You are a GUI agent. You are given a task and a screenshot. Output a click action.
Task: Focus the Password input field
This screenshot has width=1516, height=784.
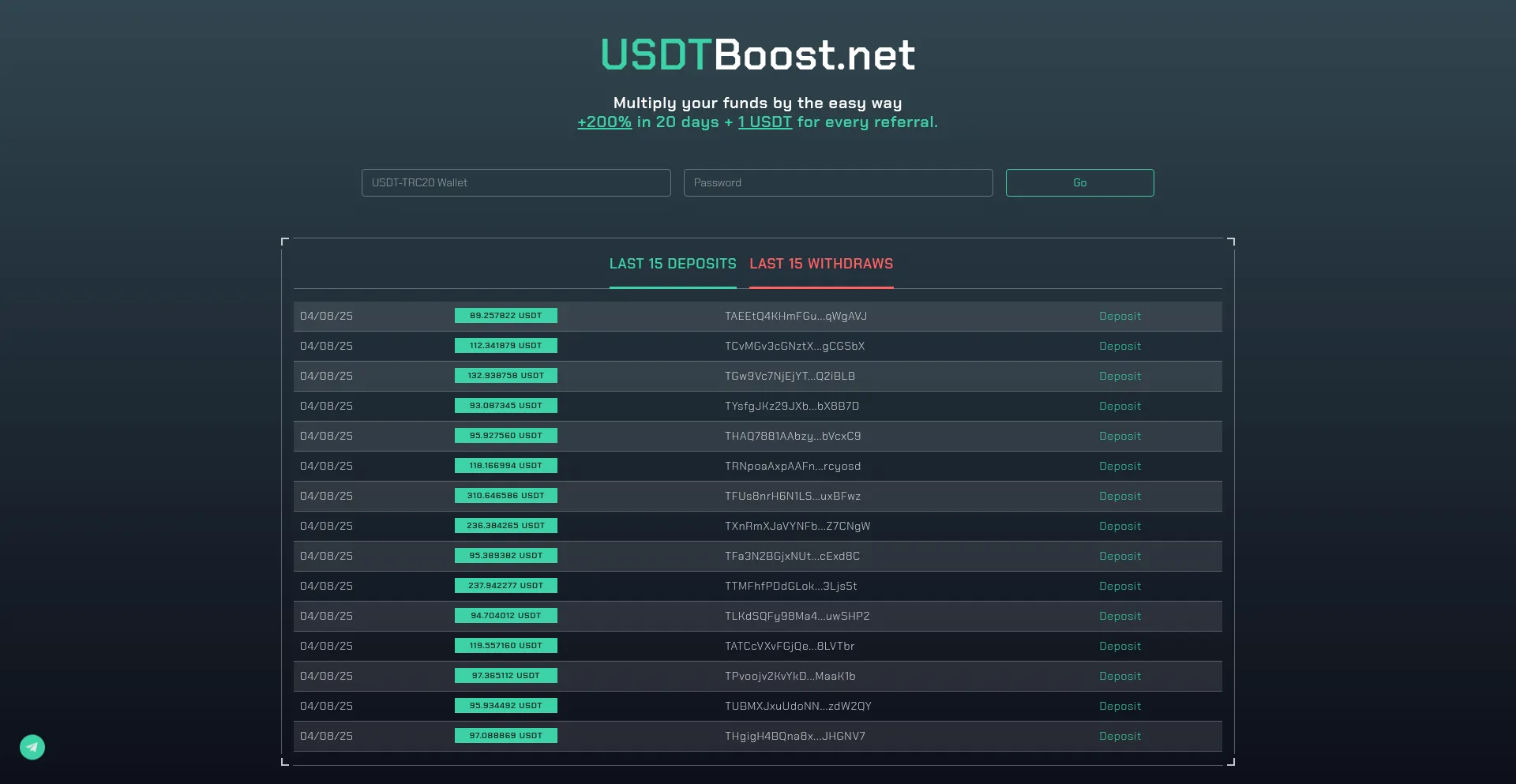839,182
